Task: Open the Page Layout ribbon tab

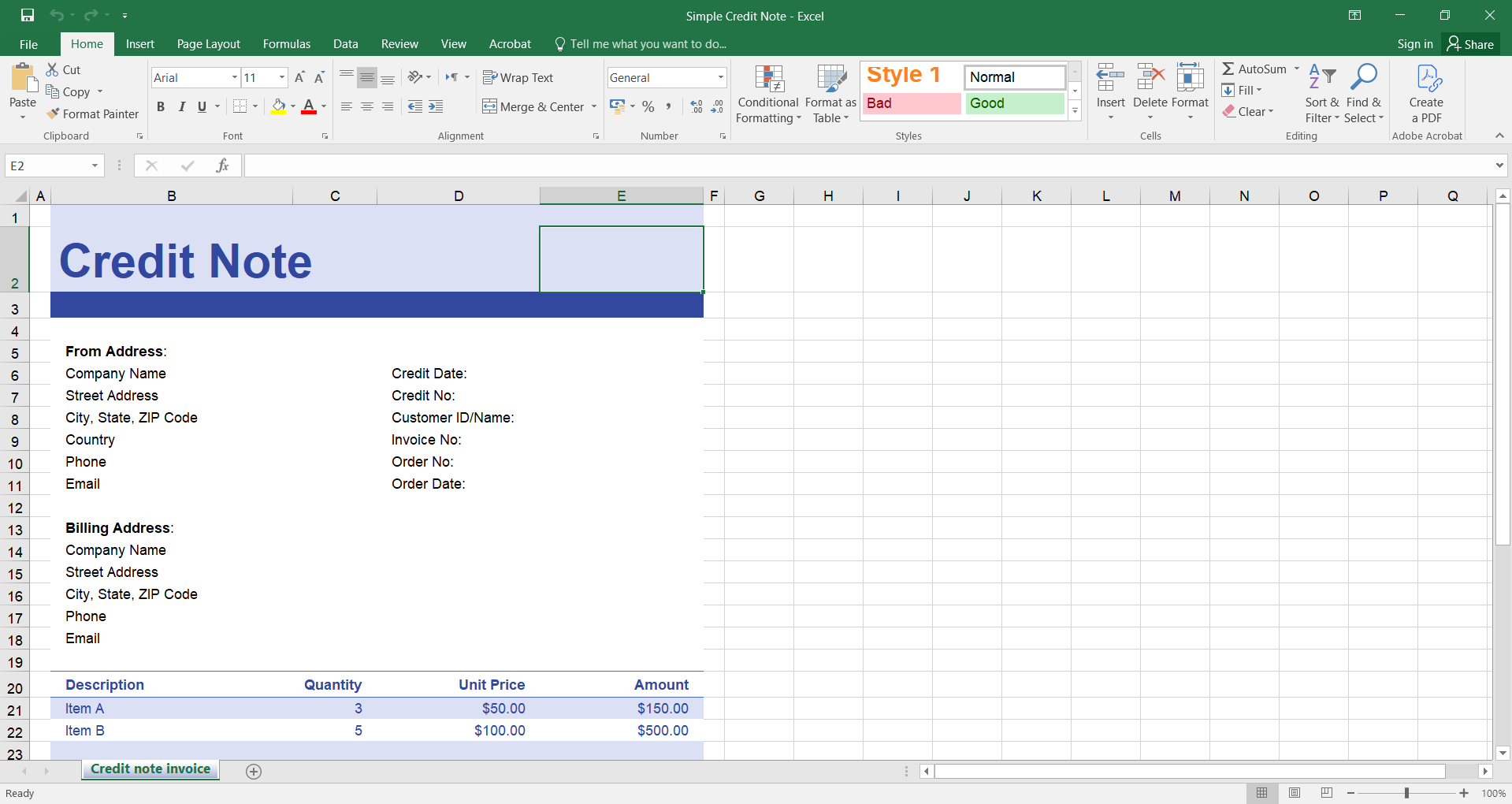Action: (x=208, y=44)
